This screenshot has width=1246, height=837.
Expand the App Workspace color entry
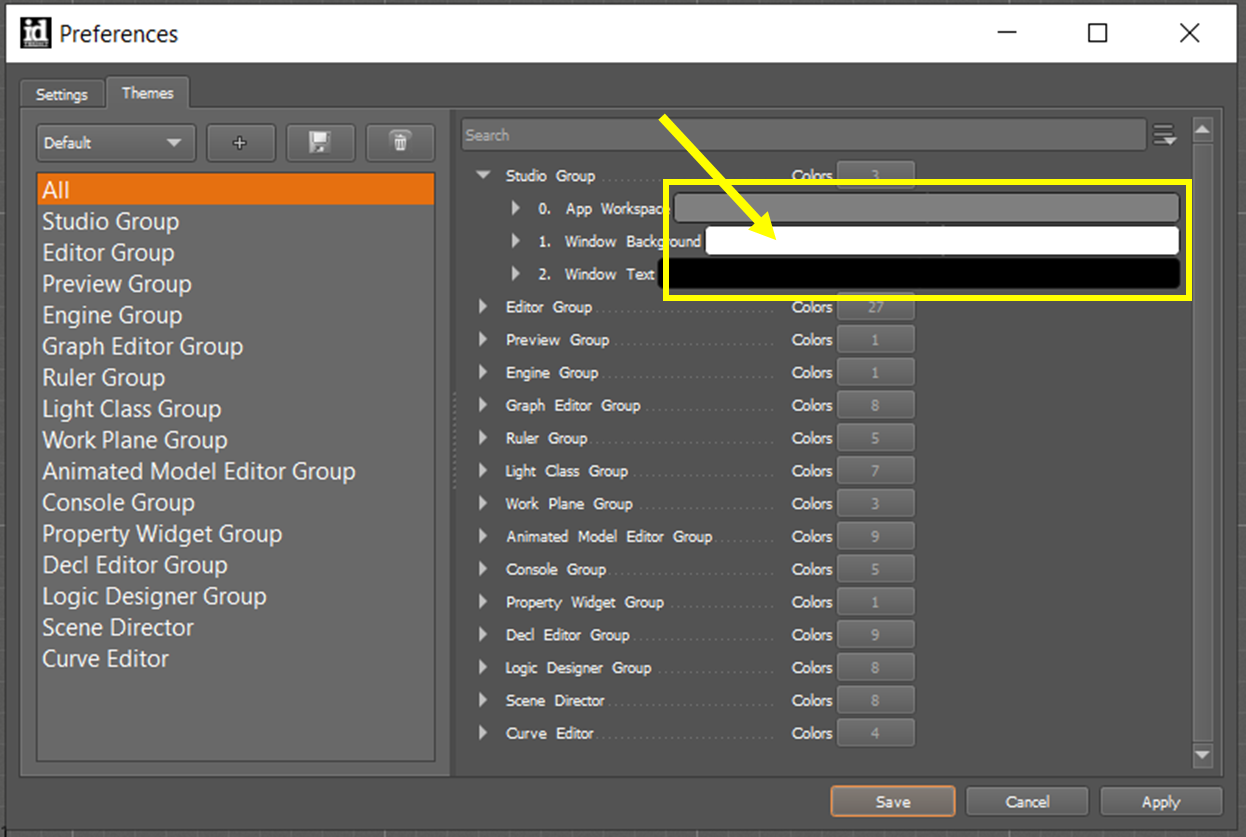(516, 208)
